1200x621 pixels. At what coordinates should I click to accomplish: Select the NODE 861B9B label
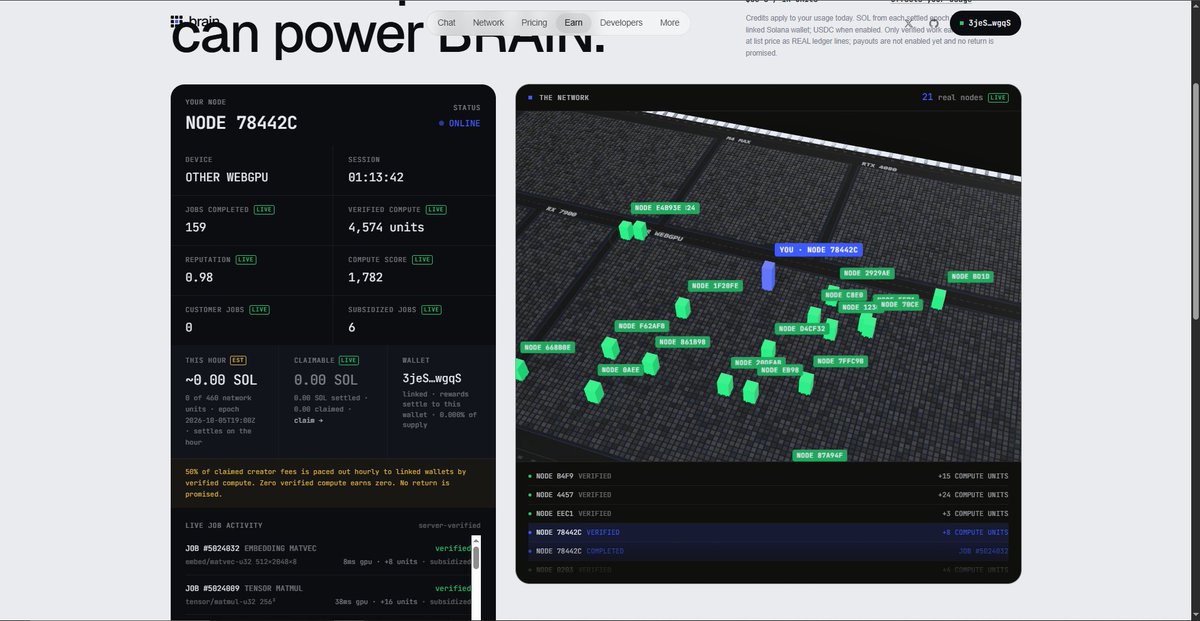click(683, 342)
